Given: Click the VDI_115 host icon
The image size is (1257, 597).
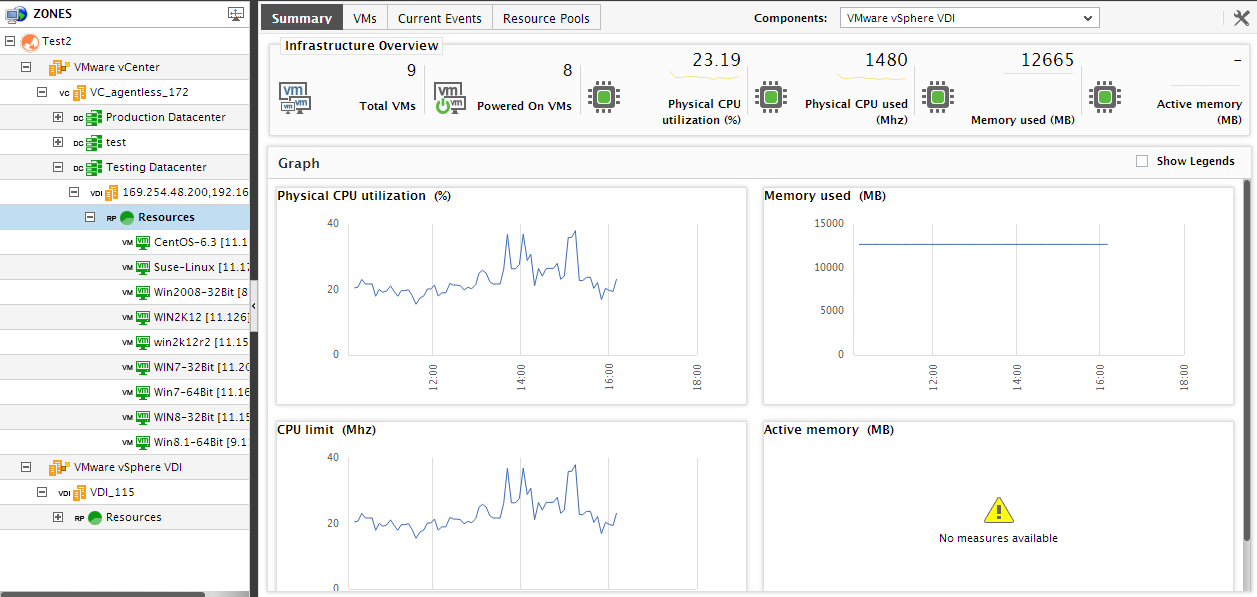Looking at the screenshot, I should pos(78,492).
